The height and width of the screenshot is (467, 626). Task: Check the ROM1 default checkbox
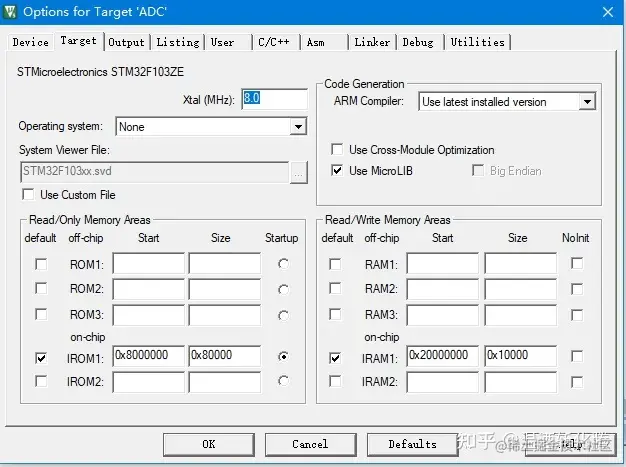coord(41,264)
